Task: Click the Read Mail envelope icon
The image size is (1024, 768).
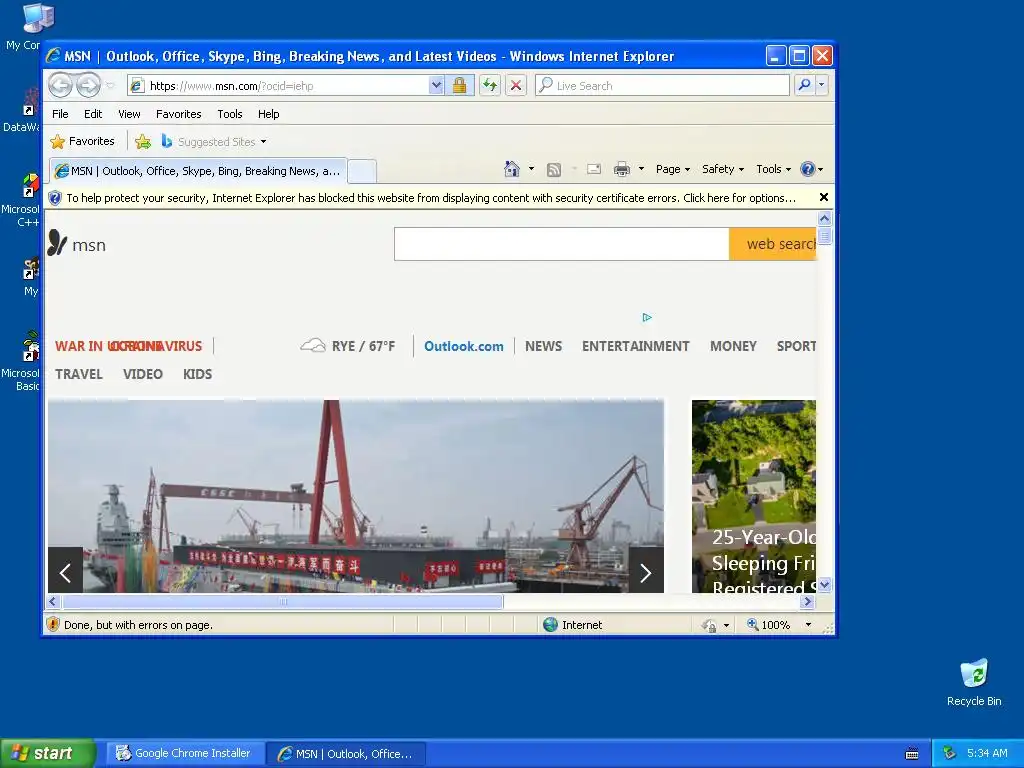Action: click(594, 169)
